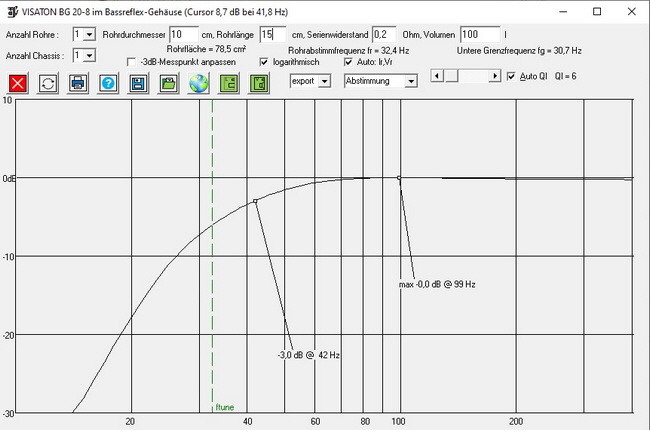Minimize the window

(x=563, y=12)
